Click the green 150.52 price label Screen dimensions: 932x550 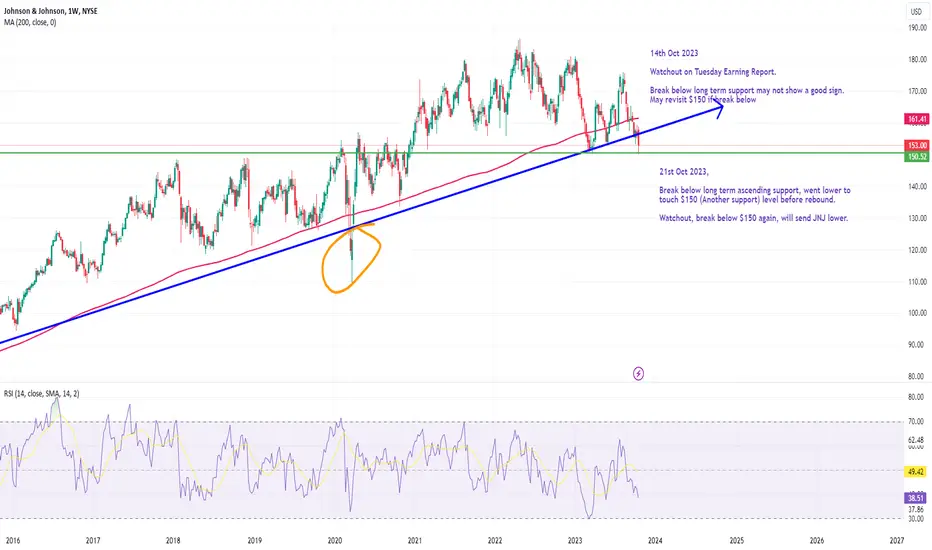coord(917,156)
